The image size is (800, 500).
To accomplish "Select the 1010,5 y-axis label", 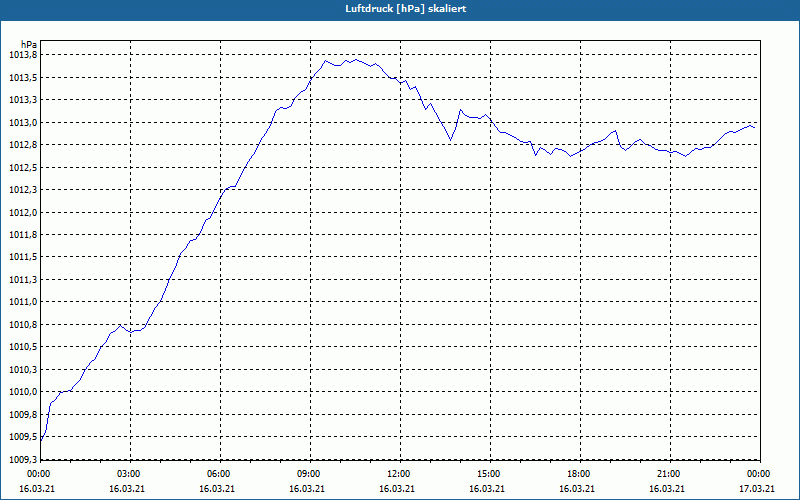I will [x=23, y=347].
